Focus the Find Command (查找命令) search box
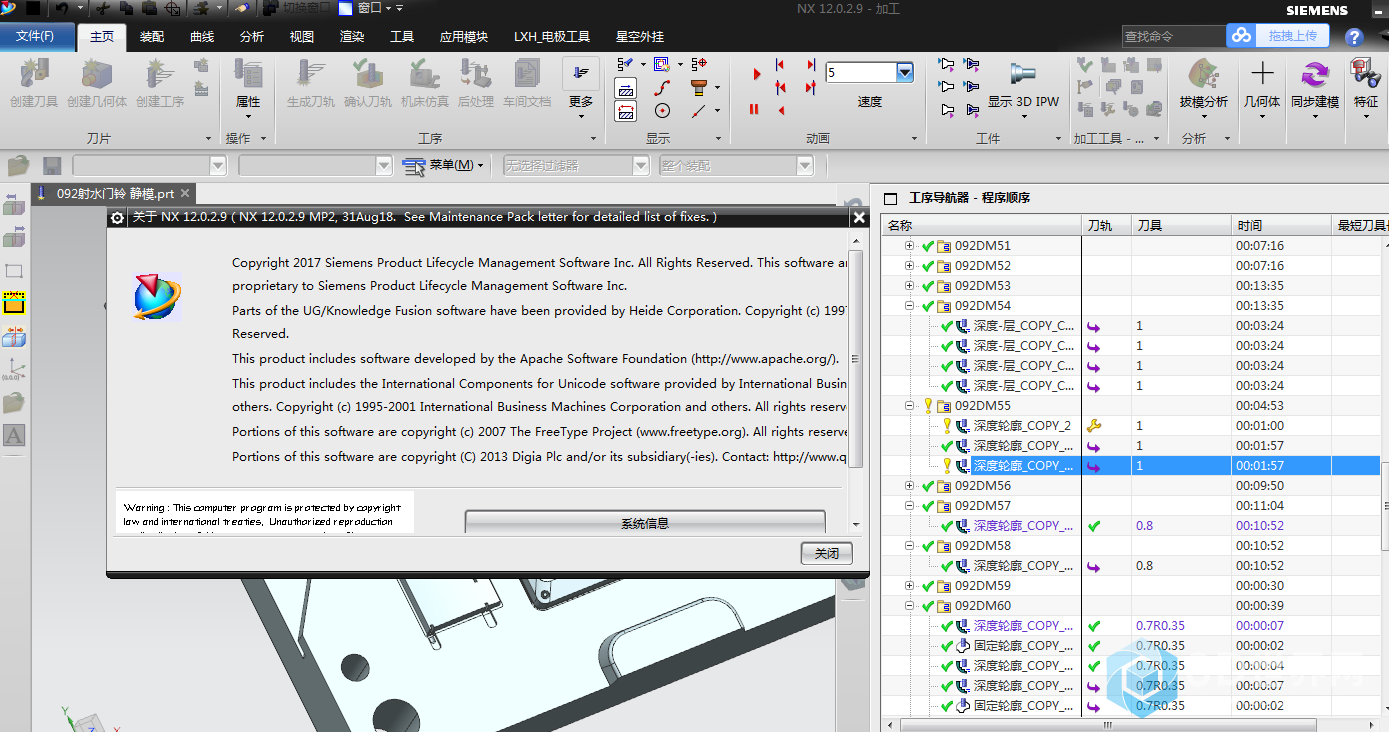This screenshot has height=732, width=1389. click(1173, 36)
